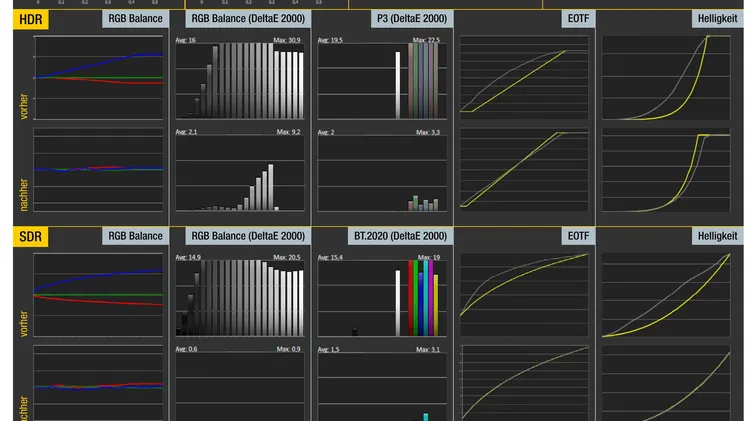The image size is (750, 421).
Task: Select the EOTF header in SDR section
Action: pos(577,236)
